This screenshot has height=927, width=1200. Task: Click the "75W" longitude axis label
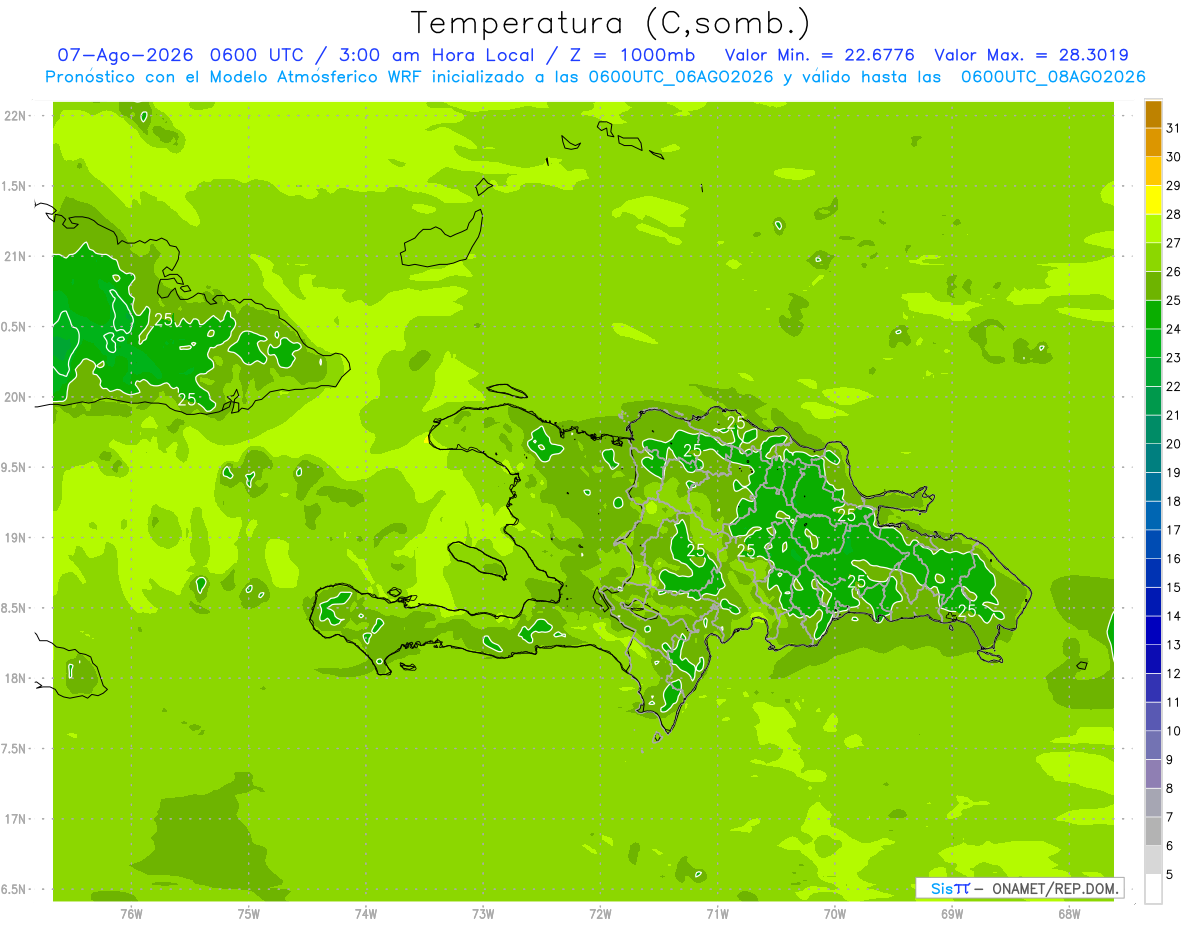click(x=249, y=914)
